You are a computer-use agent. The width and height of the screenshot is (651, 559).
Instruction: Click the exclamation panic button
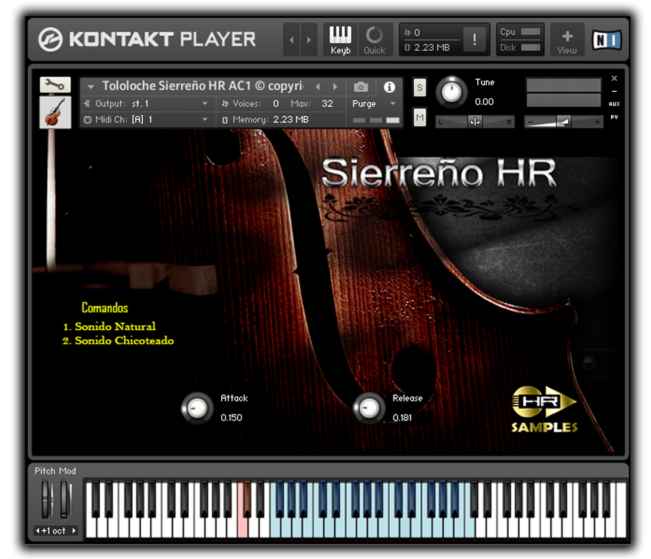(474, 39)
